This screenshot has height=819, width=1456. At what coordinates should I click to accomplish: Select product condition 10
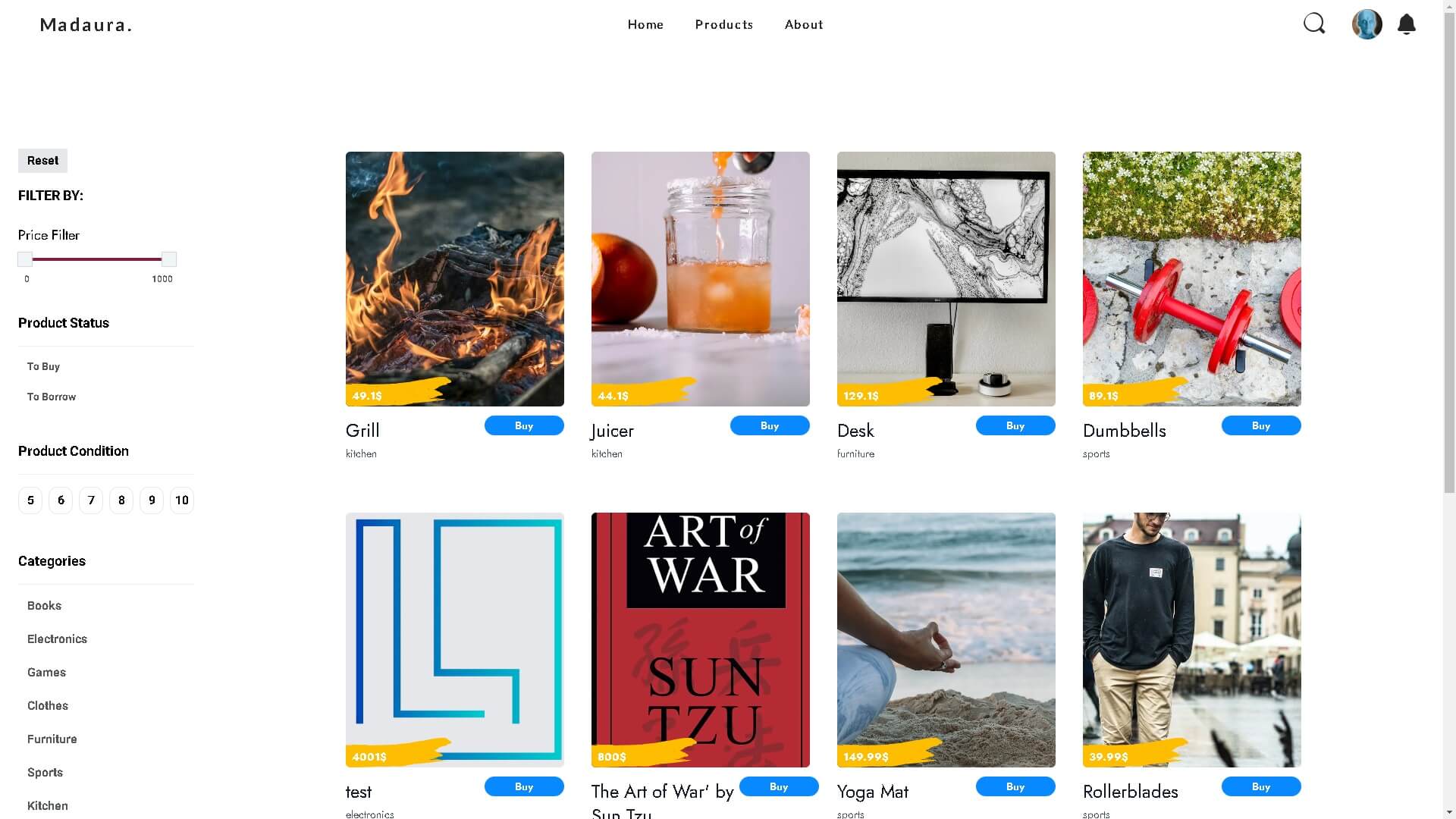click(182, 500)
